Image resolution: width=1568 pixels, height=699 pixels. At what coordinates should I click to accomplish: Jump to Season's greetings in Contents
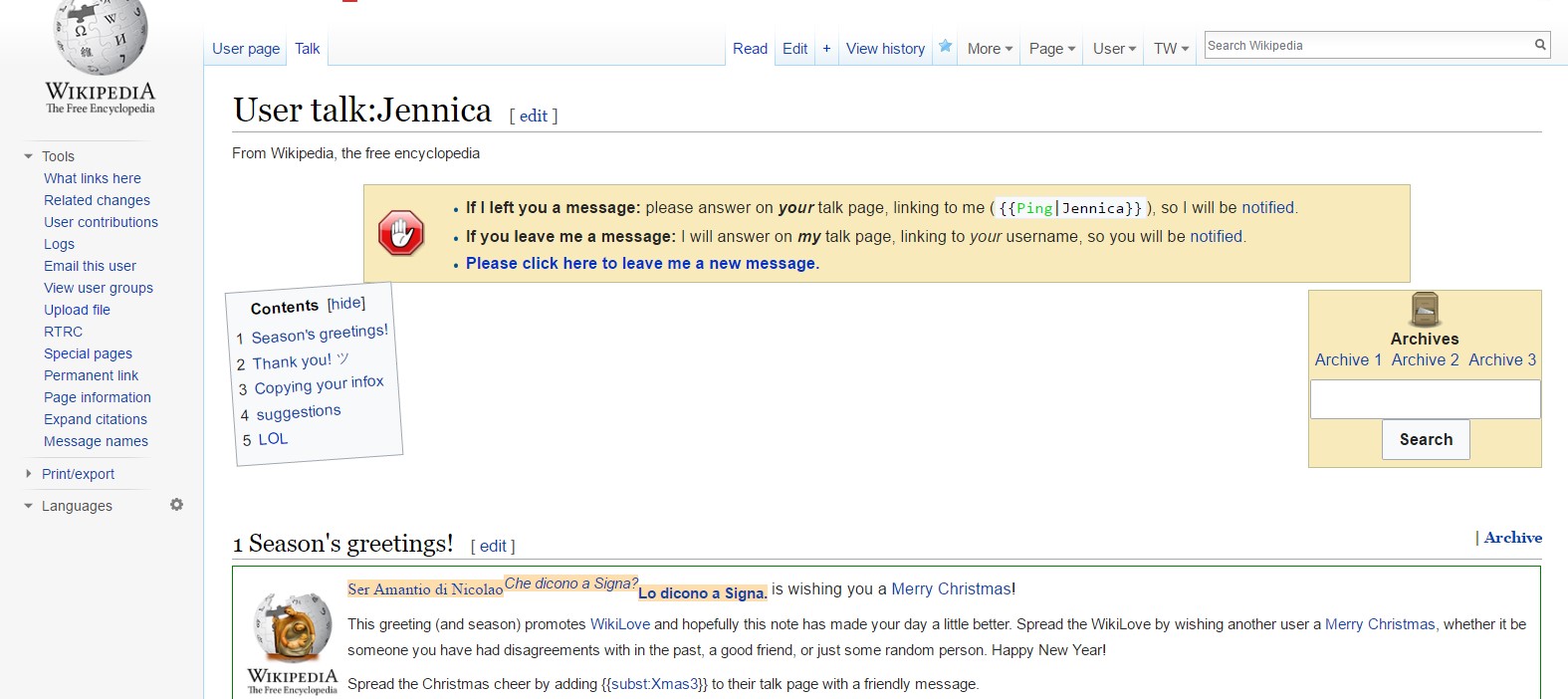320,334
